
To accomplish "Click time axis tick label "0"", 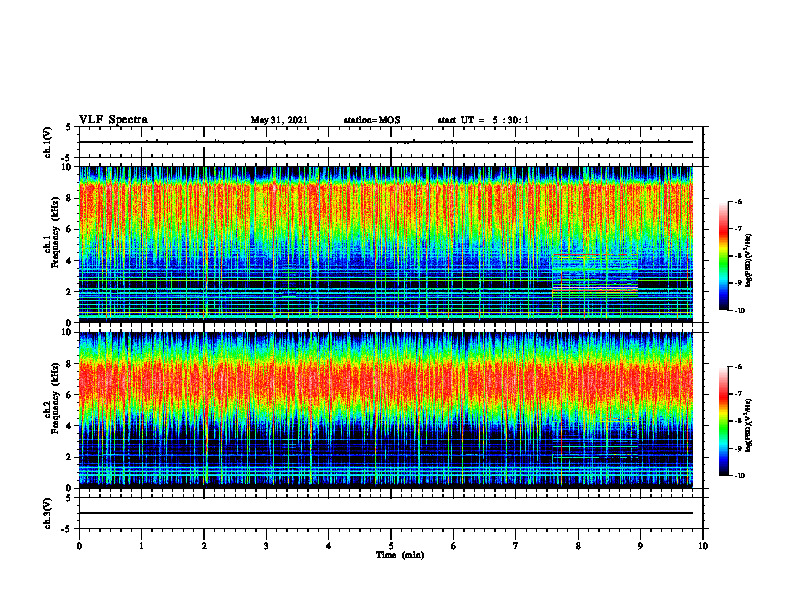I will coord(79,546).
